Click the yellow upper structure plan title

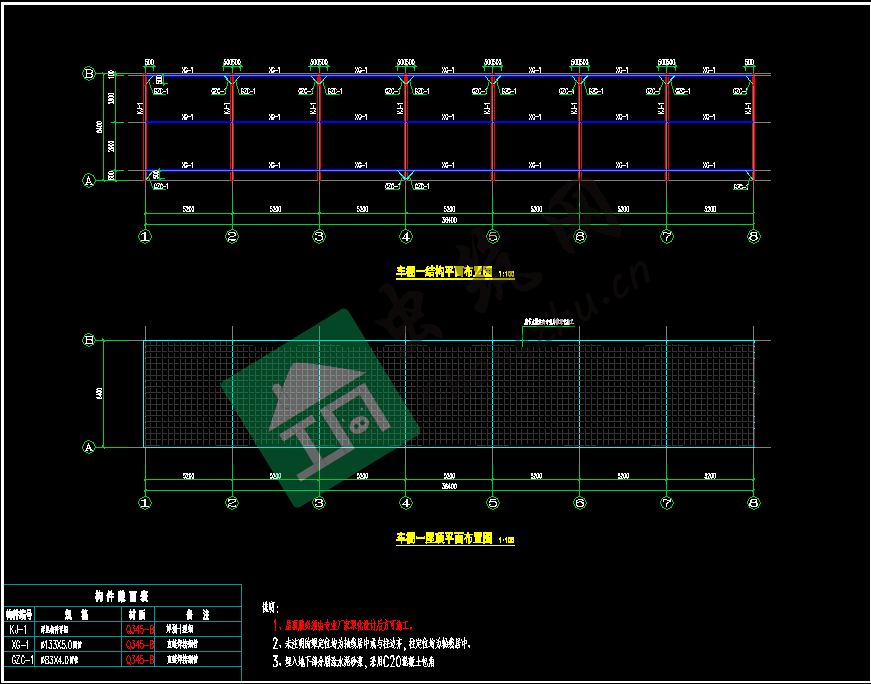pos(447,272)
